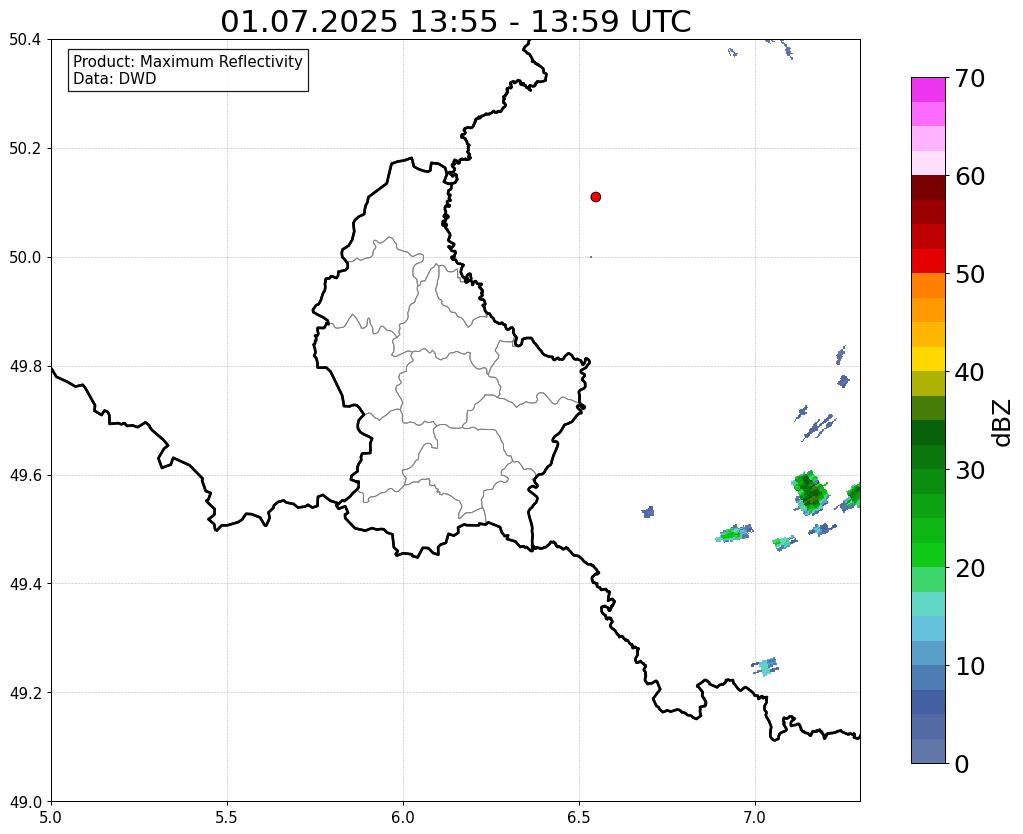Select the 60 tick on the colorbar
Screen dimensions: 1023x834
[x=970, y=176]
